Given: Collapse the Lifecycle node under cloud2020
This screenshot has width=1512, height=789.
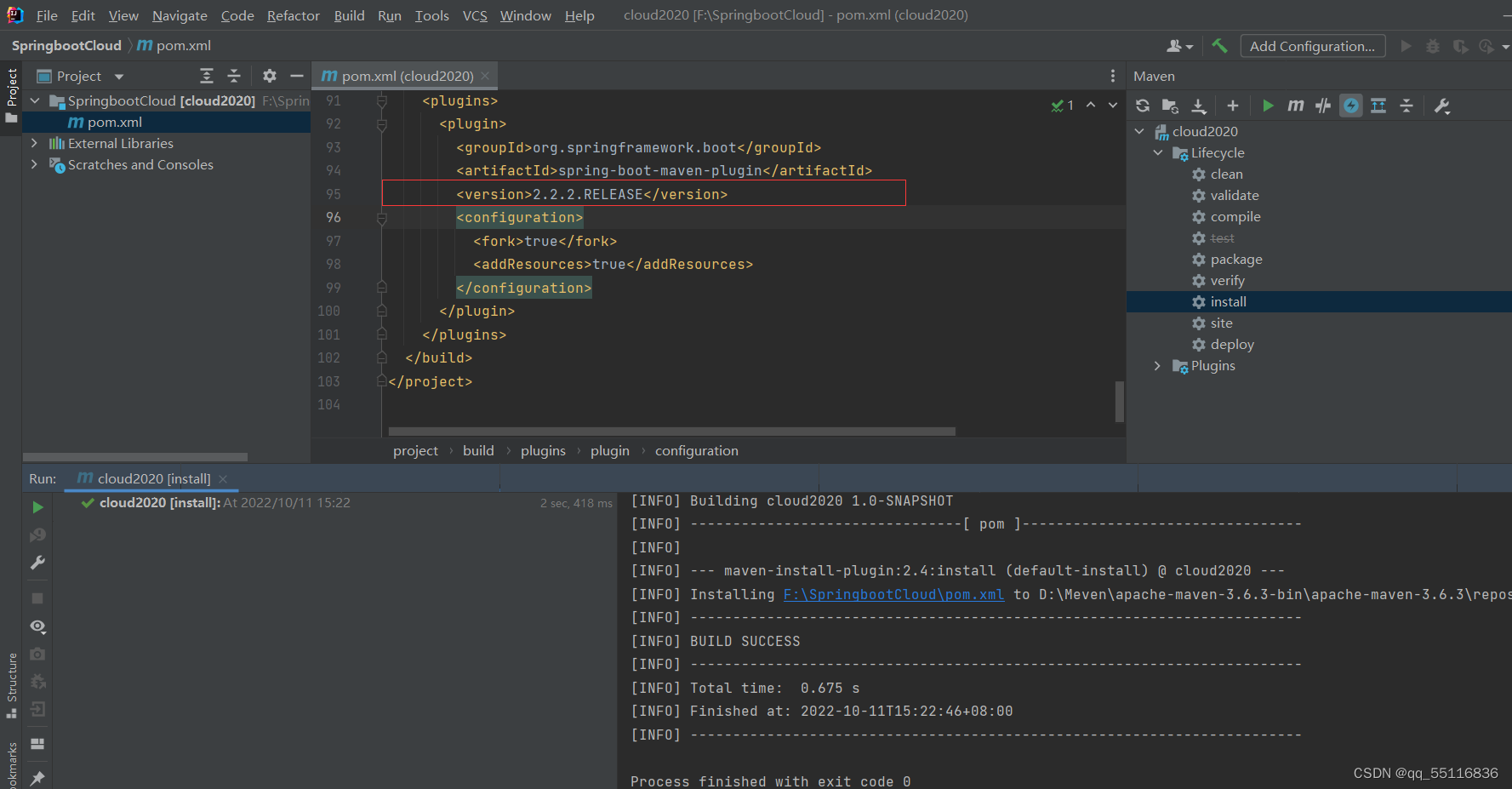Looking at the screenshot, I should 1158,152.
